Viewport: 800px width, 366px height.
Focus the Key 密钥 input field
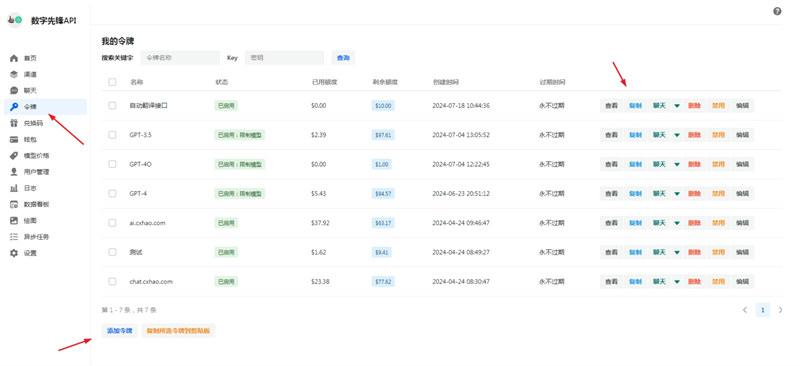[x=284, y=58]
